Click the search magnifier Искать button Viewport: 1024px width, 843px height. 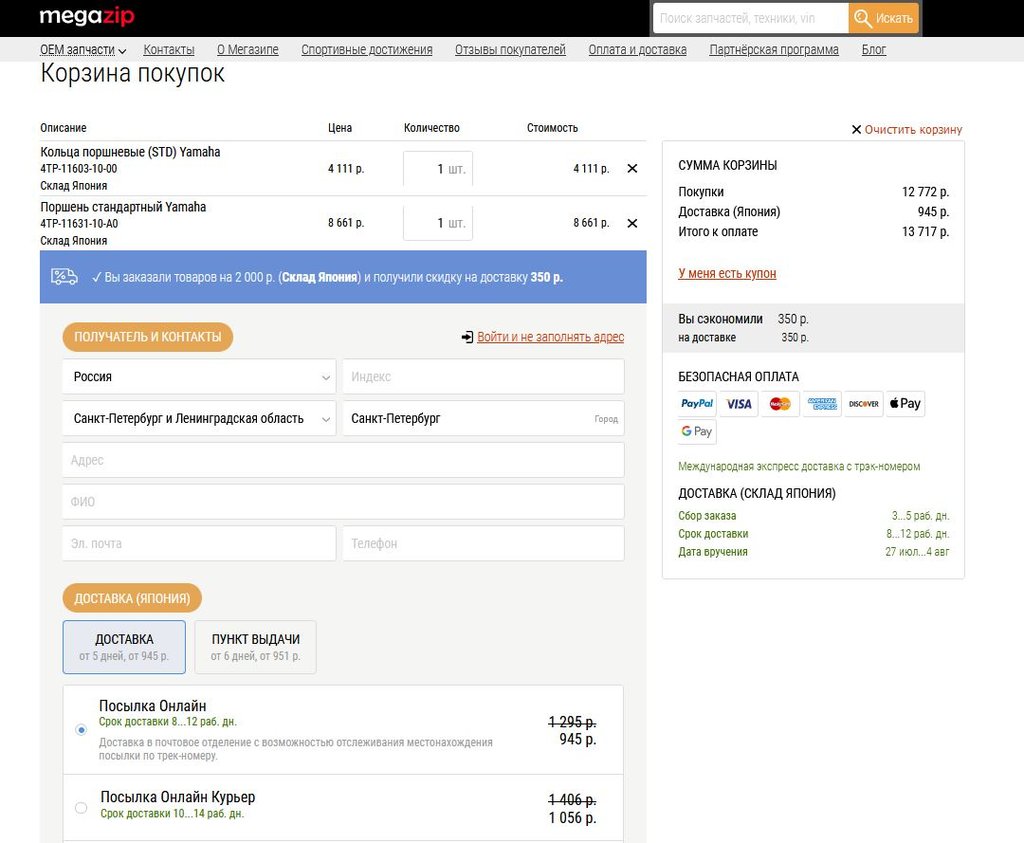[x=884, y=18]
